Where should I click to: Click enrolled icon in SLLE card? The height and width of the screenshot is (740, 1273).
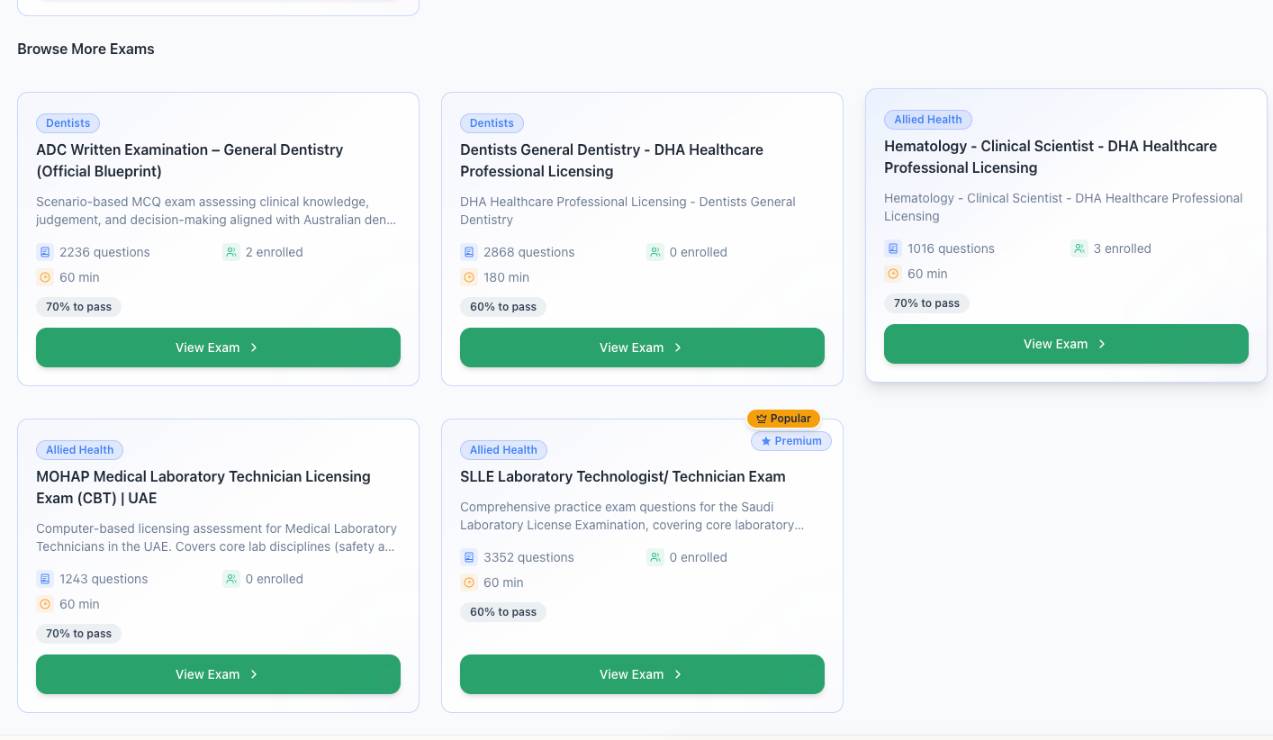coord(655,557)
